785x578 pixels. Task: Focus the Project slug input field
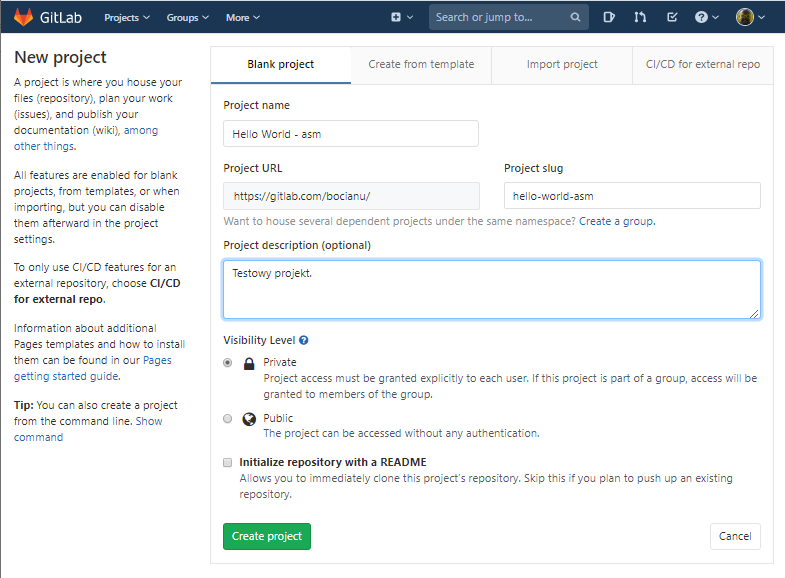632,196
